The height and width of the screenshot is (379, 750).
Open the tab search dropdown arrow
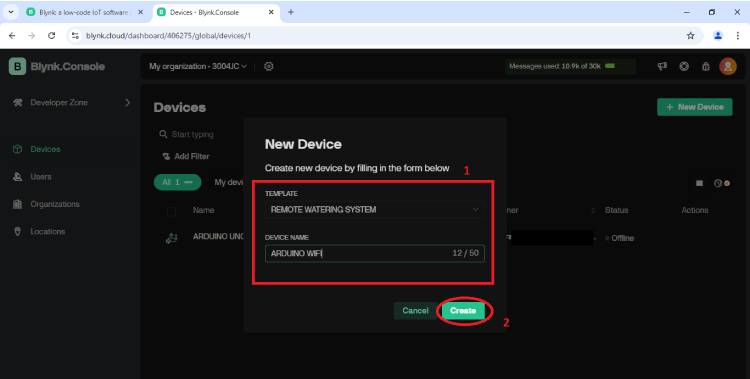click(11, 12)
